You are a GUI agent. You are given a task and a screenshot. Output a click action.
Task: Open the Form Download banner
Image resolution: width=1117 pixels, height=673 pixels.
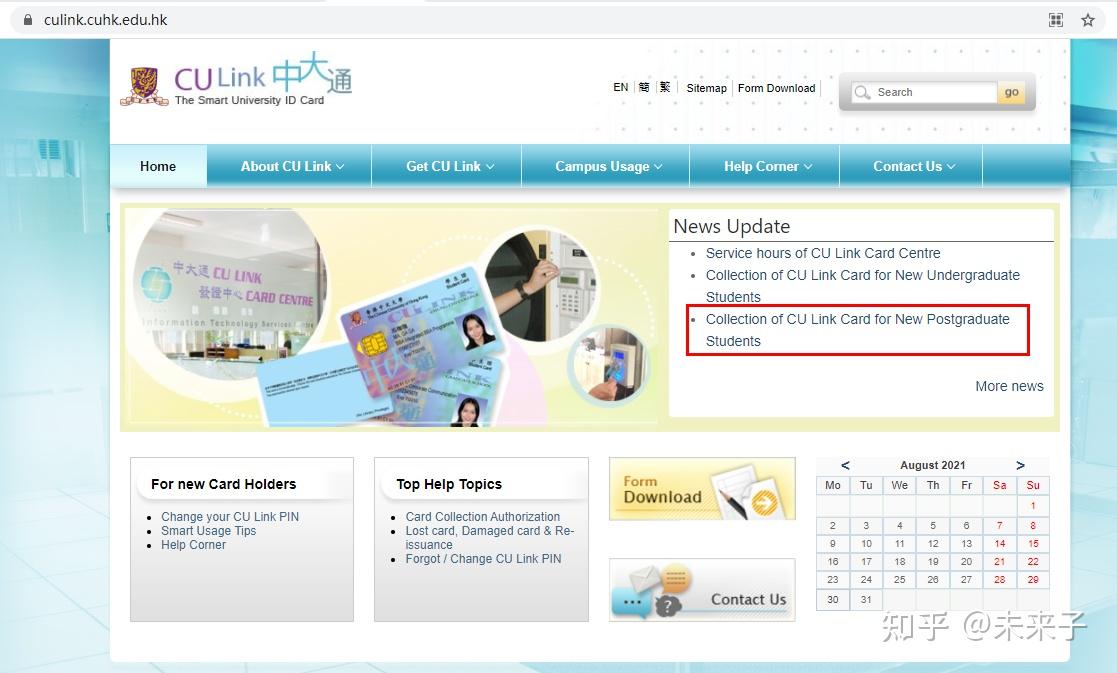click(x=702, y=489)
